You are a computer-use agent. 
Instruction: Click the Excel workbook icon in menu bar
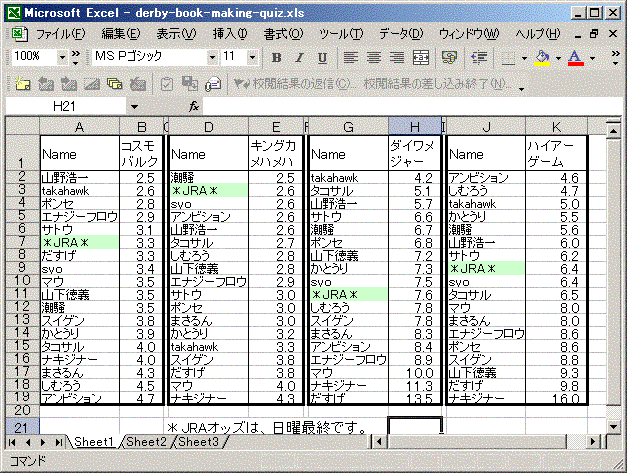click(x=19, y=34)
